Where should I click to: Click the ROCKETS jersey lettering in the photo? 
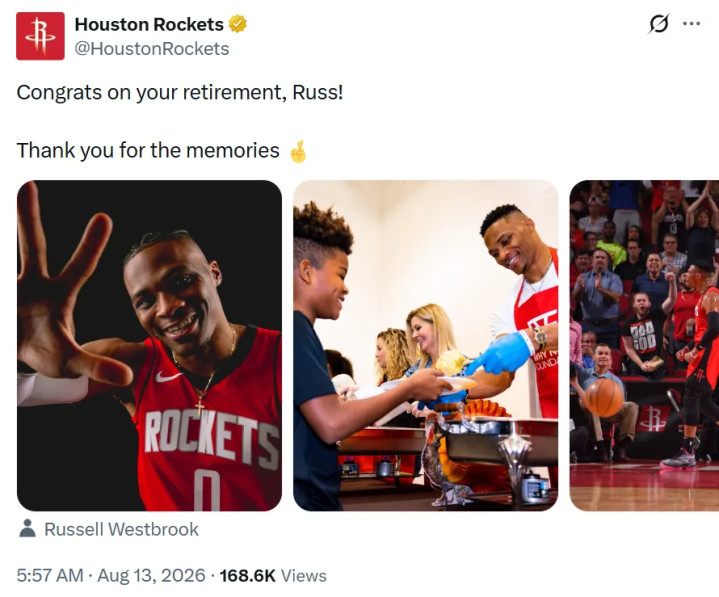tap(212, 436)
